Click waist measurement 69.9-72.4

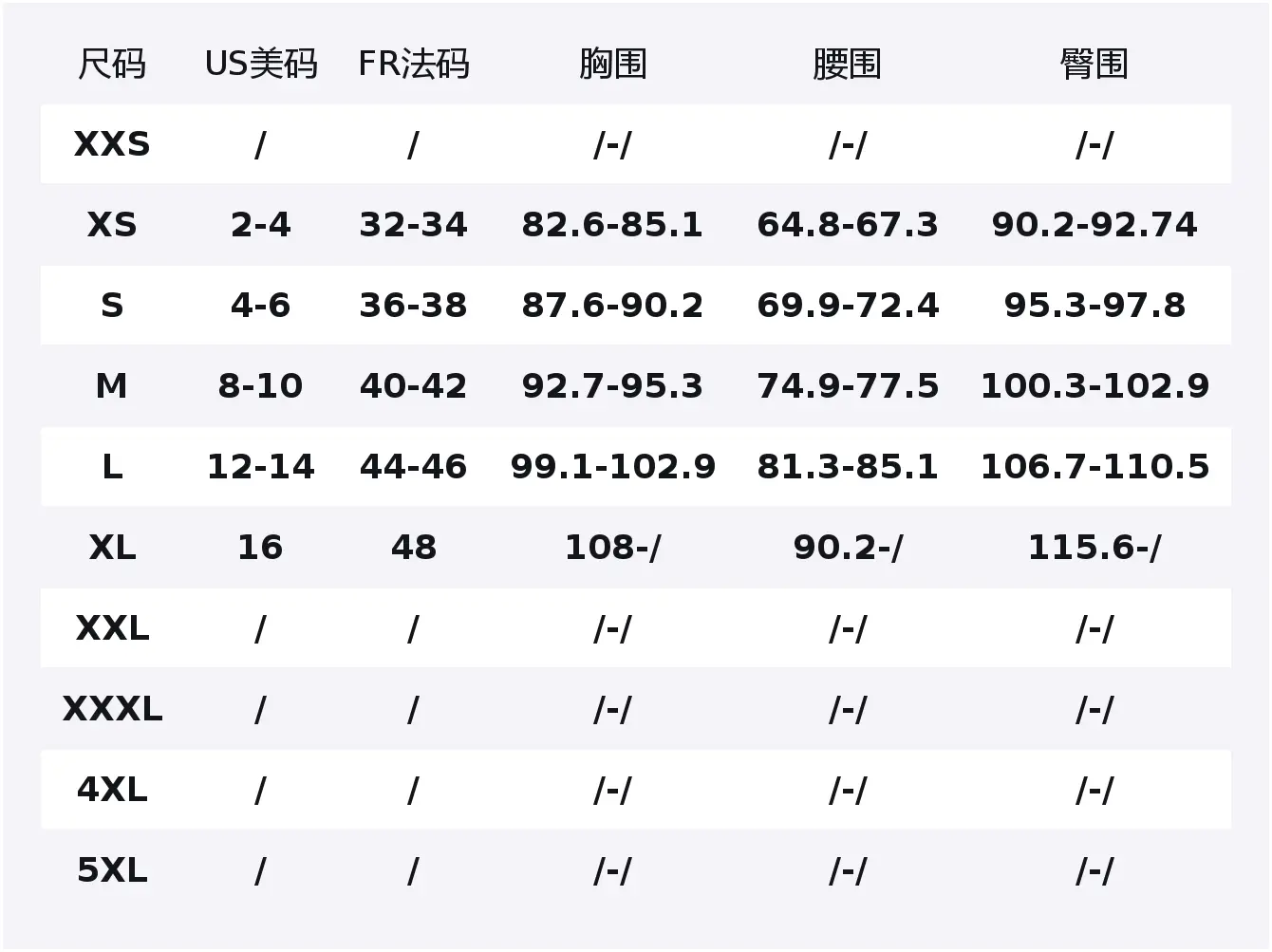click(x=847, y=306)
